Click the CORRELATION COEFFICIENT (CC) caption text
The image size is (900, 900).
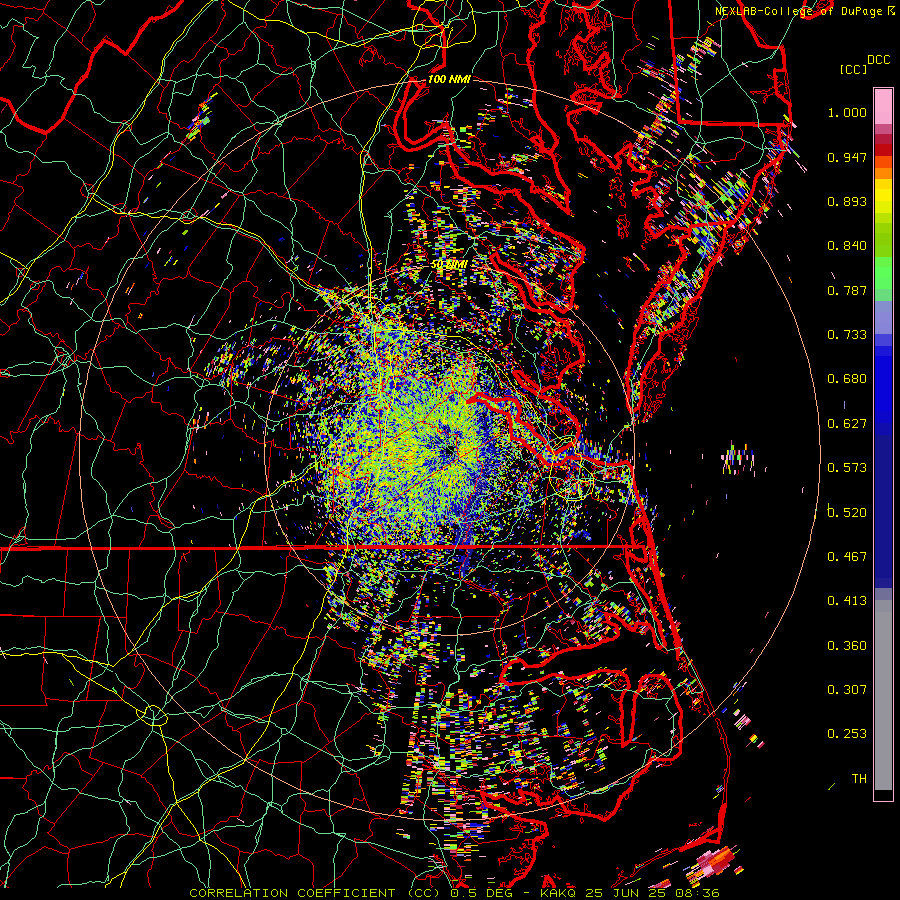pyautogui.click(x=316, y=893)
